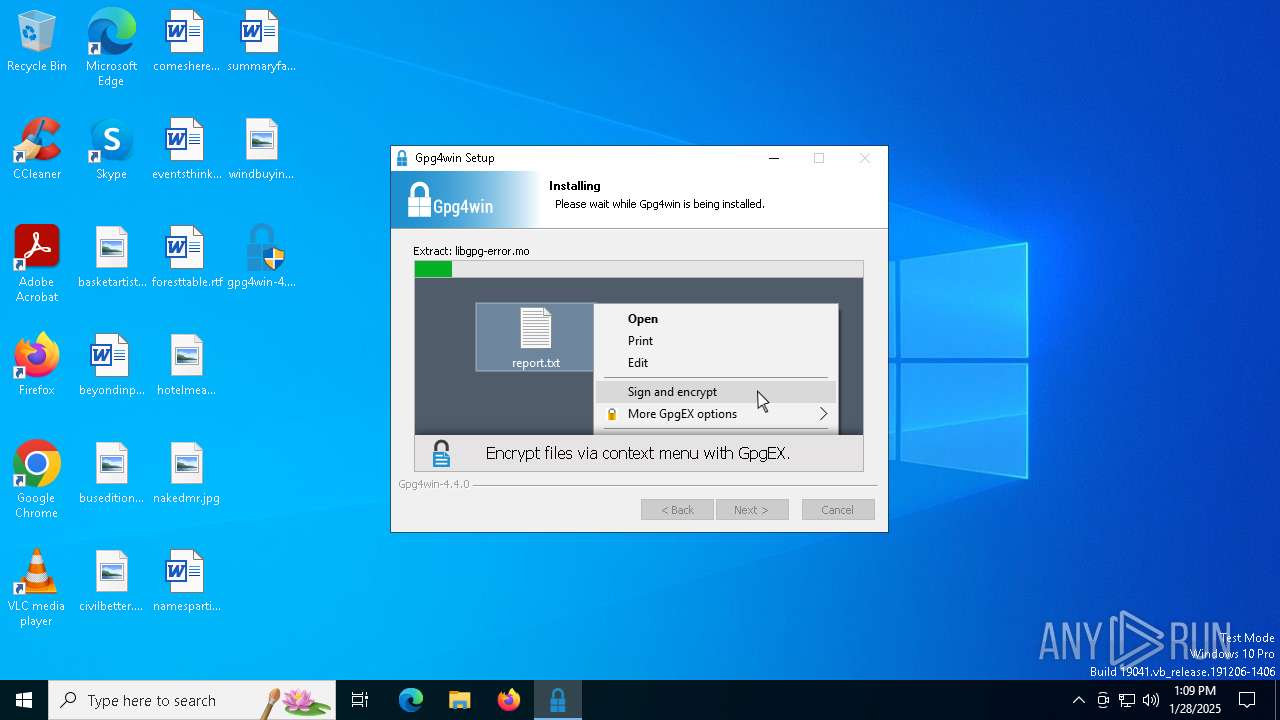Click Sign and encrypt menu entry
1280x720 pixels.
(x=716, y=392)
